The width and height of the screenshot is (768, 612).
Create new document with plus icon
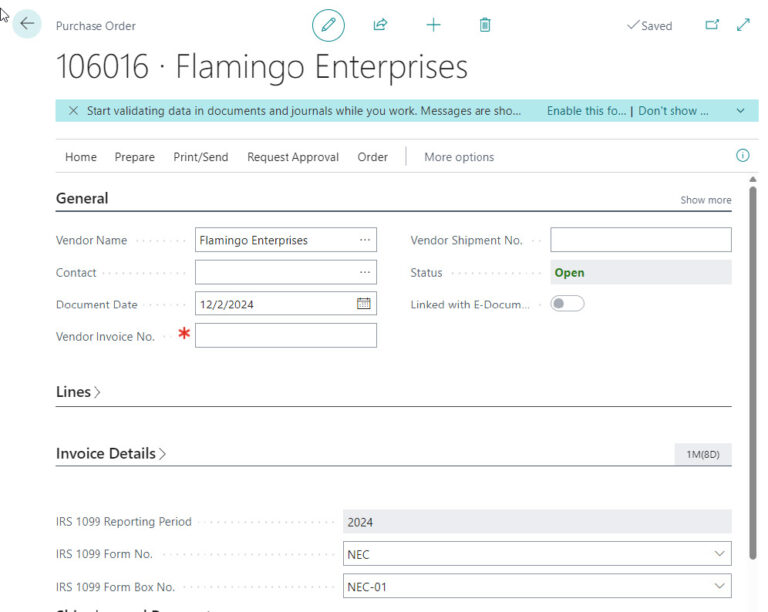433,24
